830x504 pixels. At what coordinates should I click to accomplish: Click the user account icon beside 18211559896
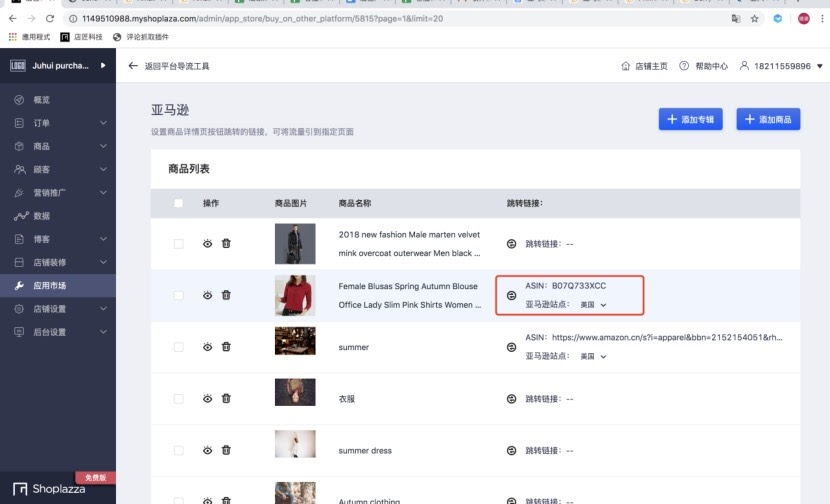pos(744,66)
